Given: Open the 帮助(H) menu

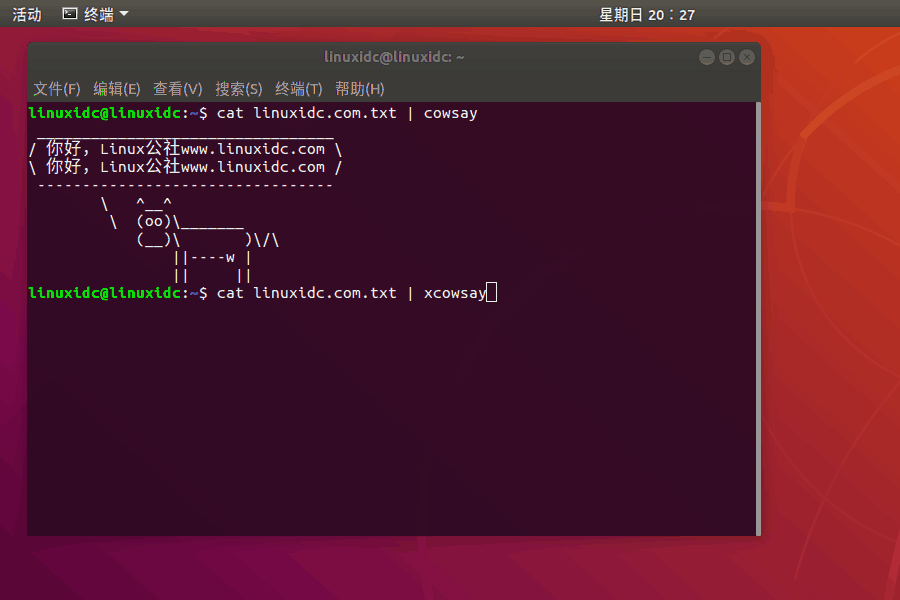Looking at the screenshot, I should (359, 89).
